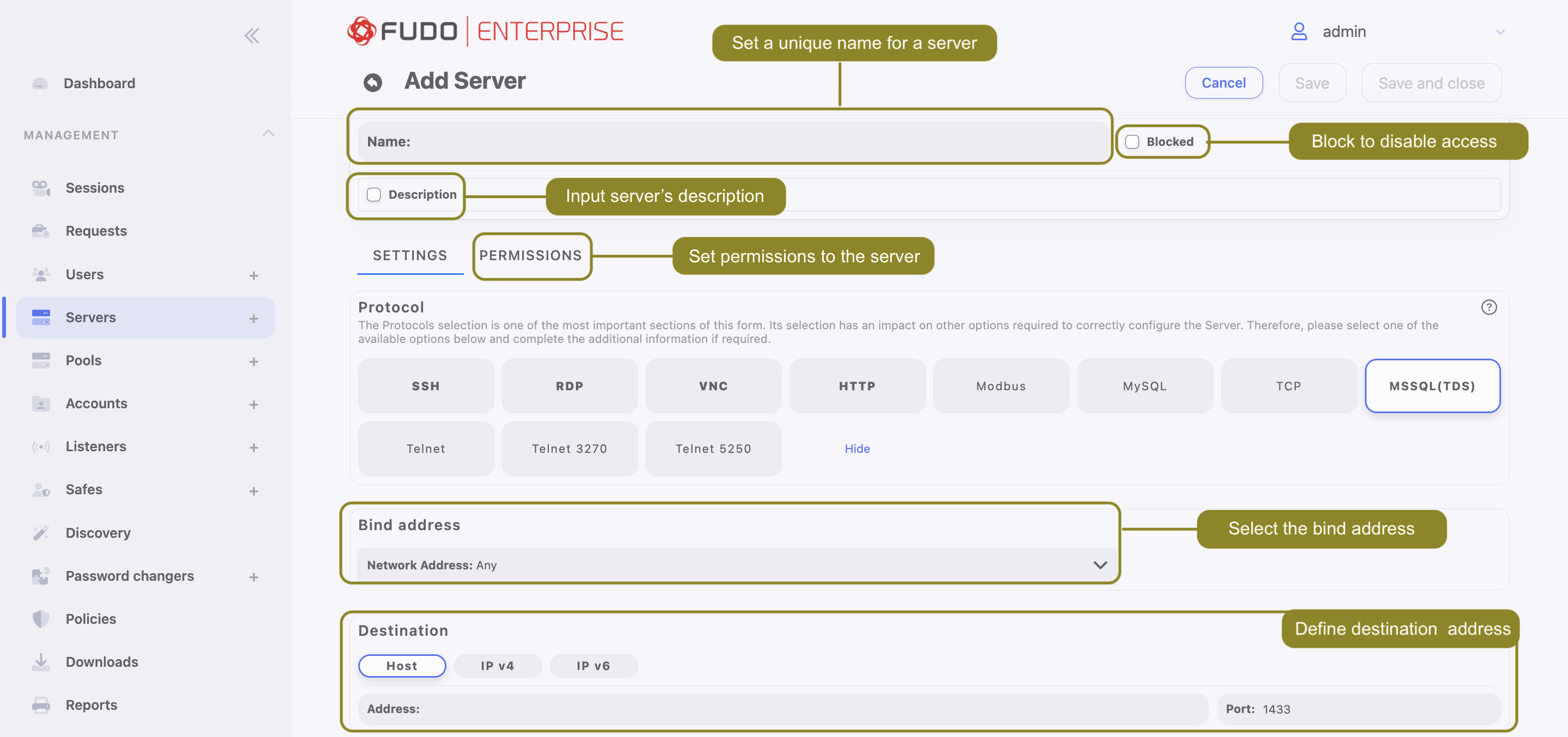Open the Protocol help question-mark icon
This screenshot has height=737, width=1568.
[1489, 308]
